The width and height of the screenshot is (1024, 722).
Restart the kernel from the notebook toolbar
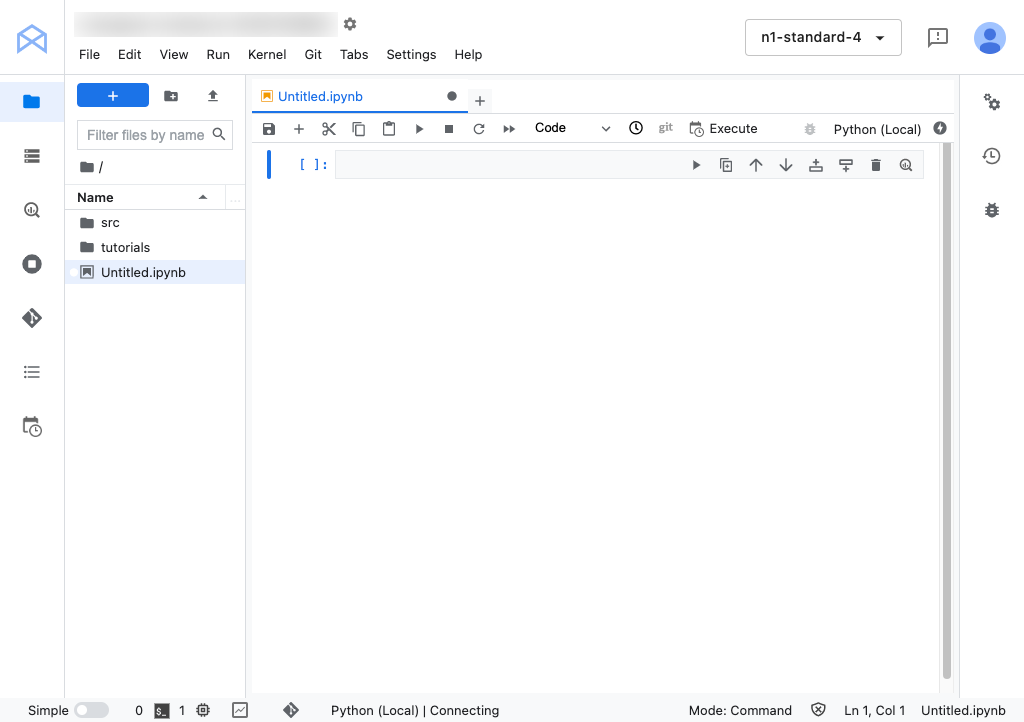479,129
